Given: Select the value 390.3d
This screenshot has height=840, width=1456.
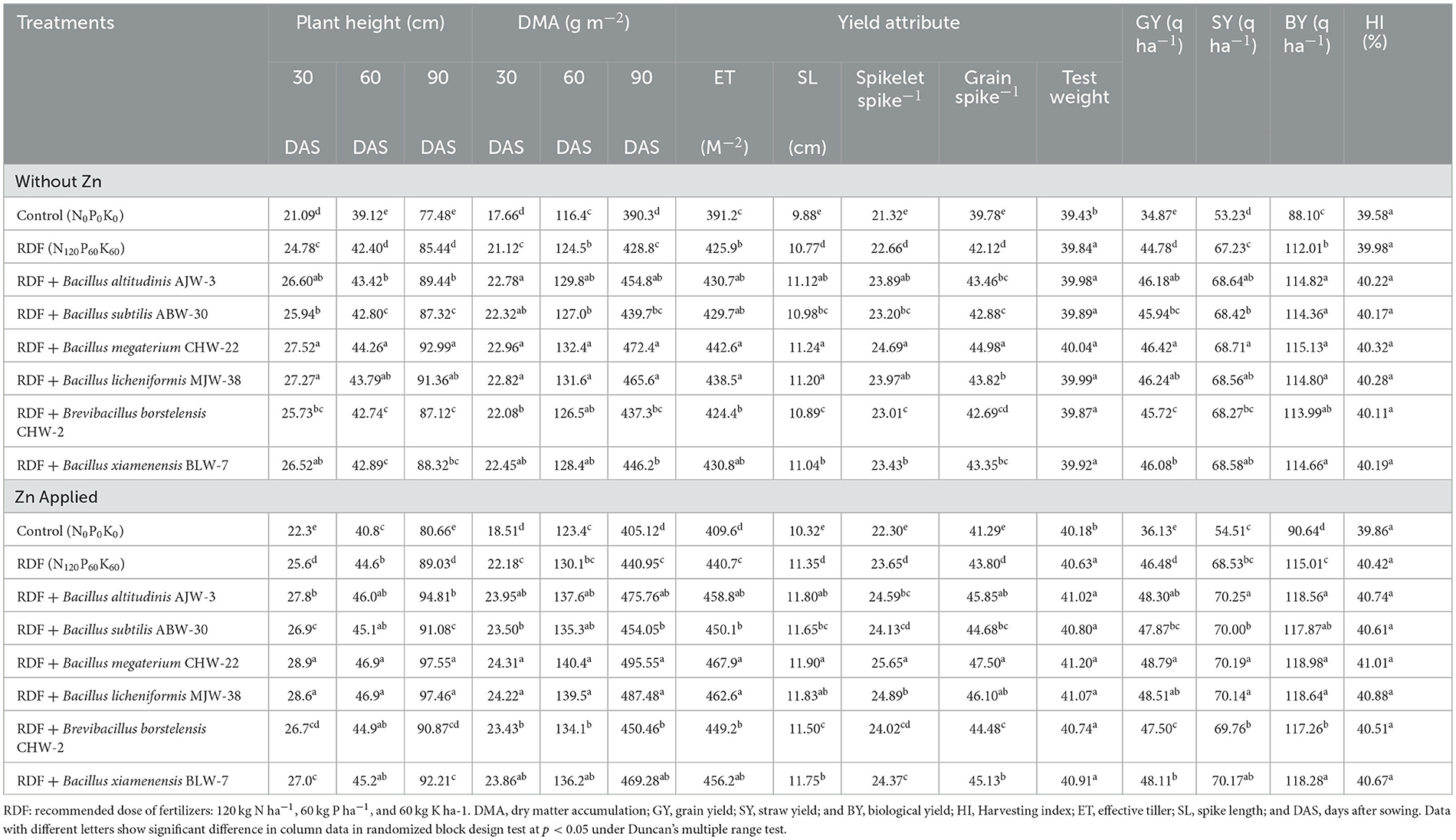Looking at the screenshot, I should [x=641, y=215].
